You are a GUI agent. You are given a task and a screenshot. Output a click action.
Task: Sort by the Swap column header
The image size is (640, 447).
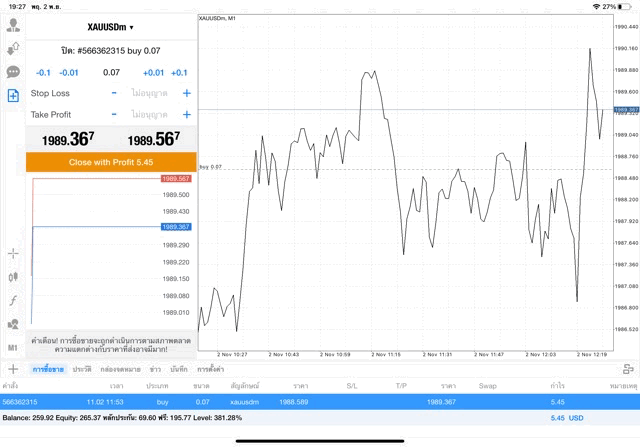click(x=488, y=386)
